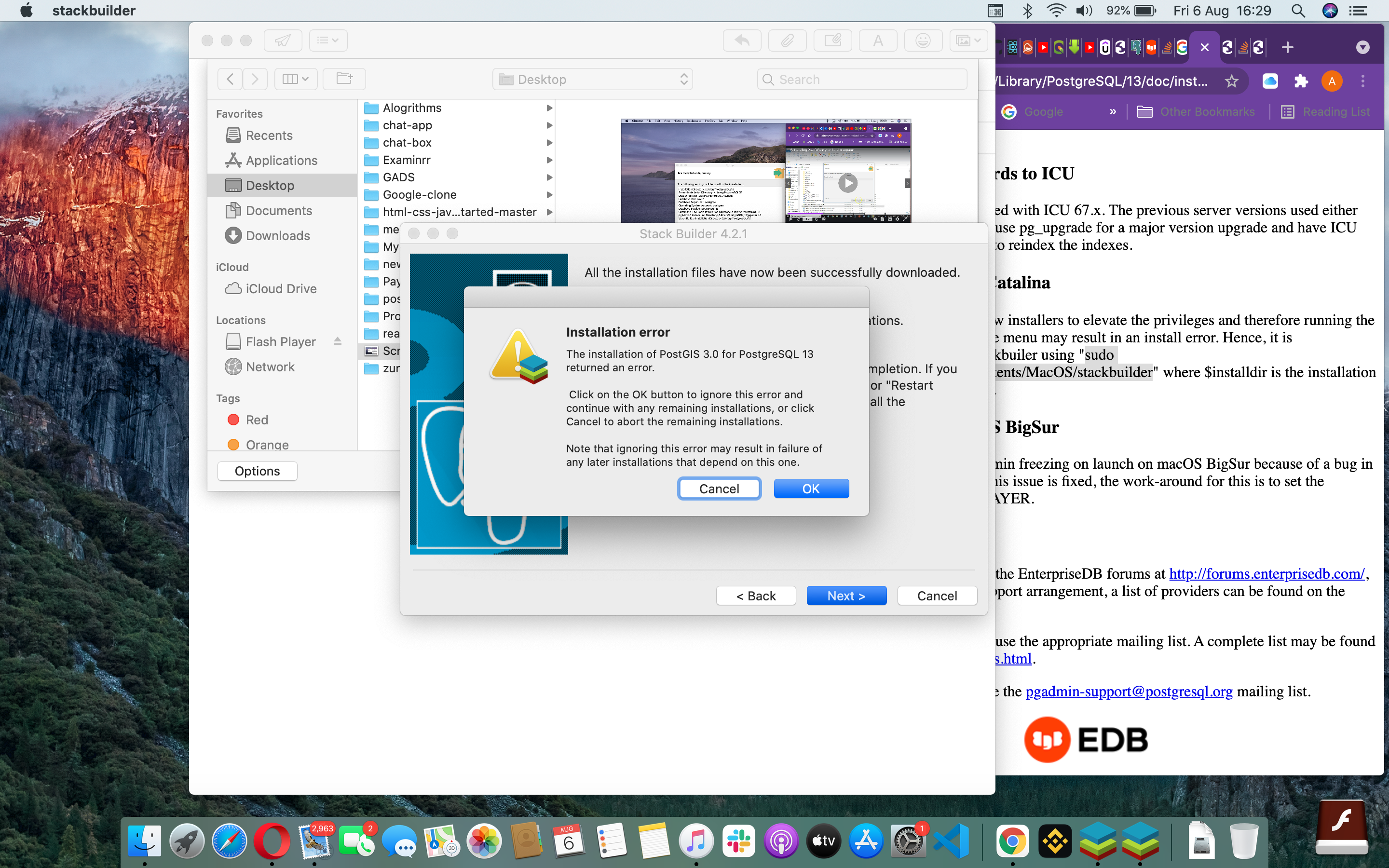Open Applications in the Favorites sidebar
Viewport: 1389px width, 868px height.
pos(281,161)
